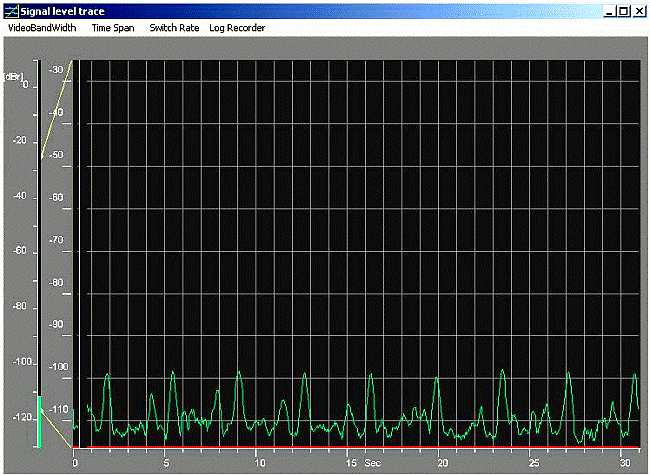Open the Log Recorder menu

click(237, 28)
